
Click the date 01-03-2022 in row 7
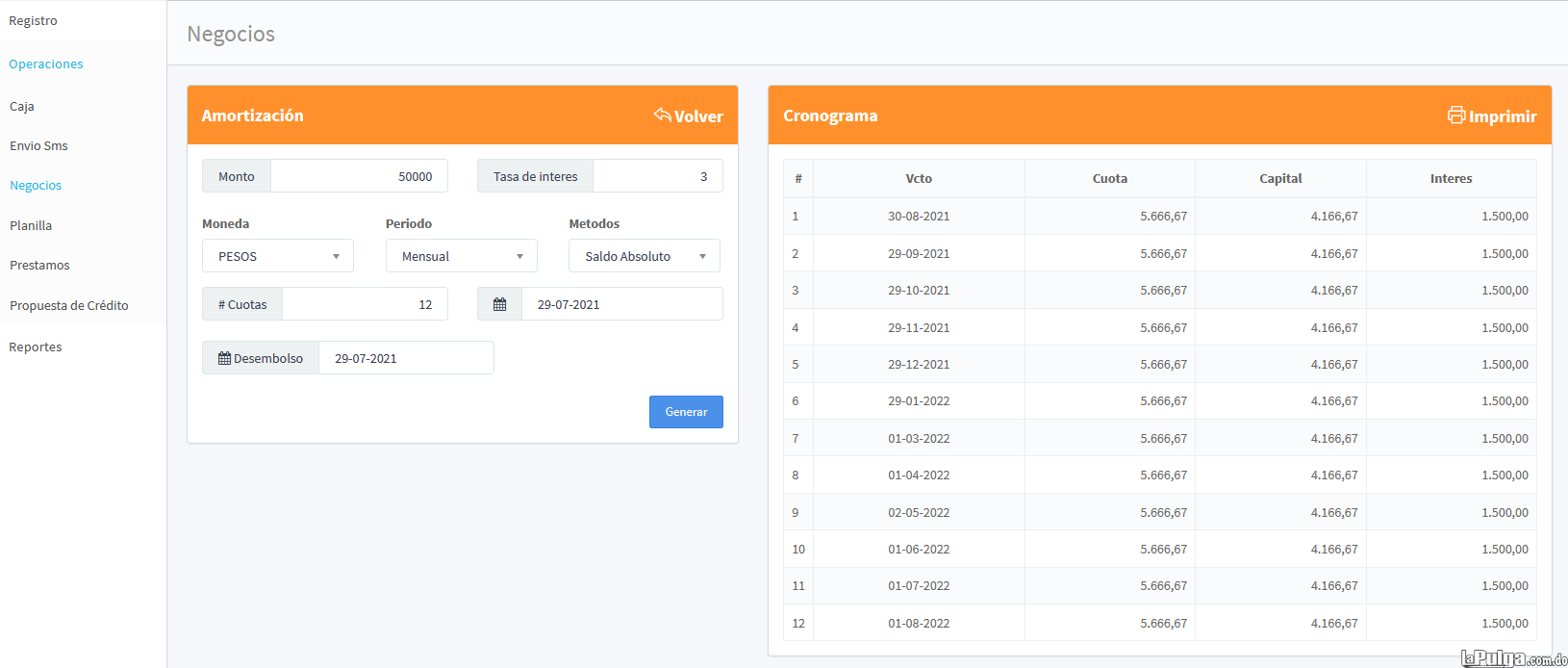919,439
